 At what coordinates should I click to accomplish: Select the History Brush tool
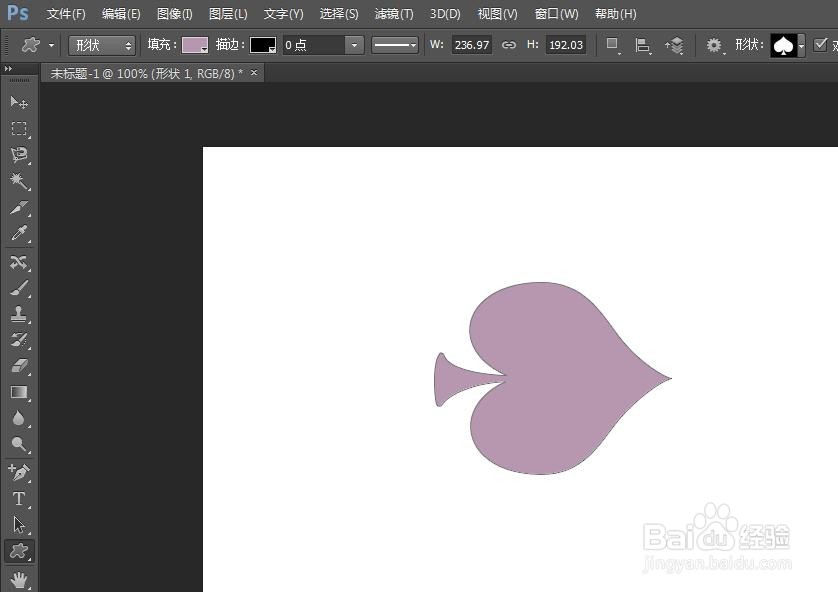click(x=19, y=340)
